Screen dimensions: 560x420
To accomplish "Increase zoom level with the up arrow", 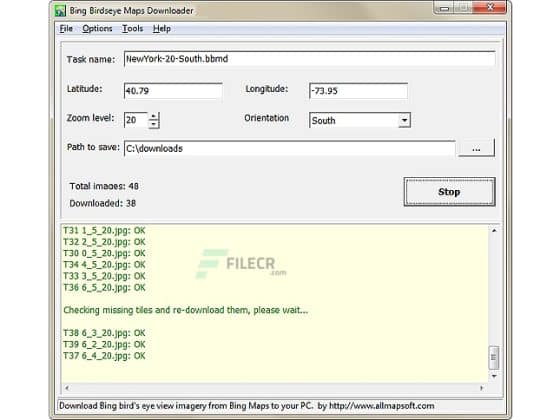I will (x=154, y=116).
